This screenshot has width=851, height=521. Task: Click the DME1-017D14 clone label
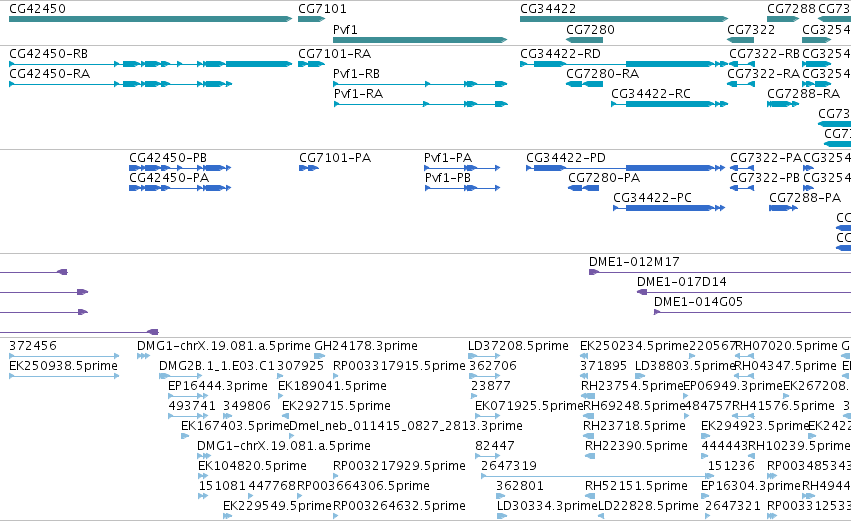[682, 282]
